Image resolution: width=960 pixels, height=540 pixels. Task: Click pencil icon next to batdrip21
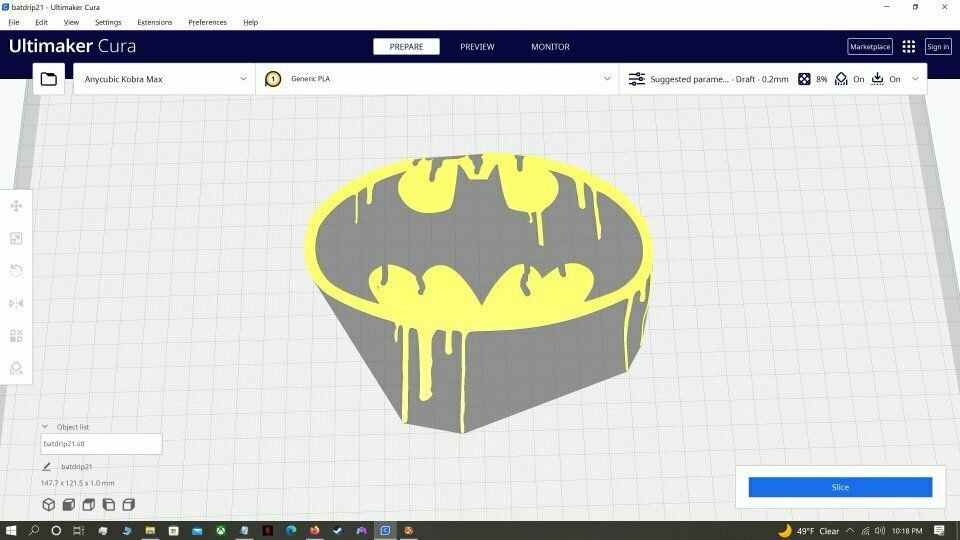47,467
